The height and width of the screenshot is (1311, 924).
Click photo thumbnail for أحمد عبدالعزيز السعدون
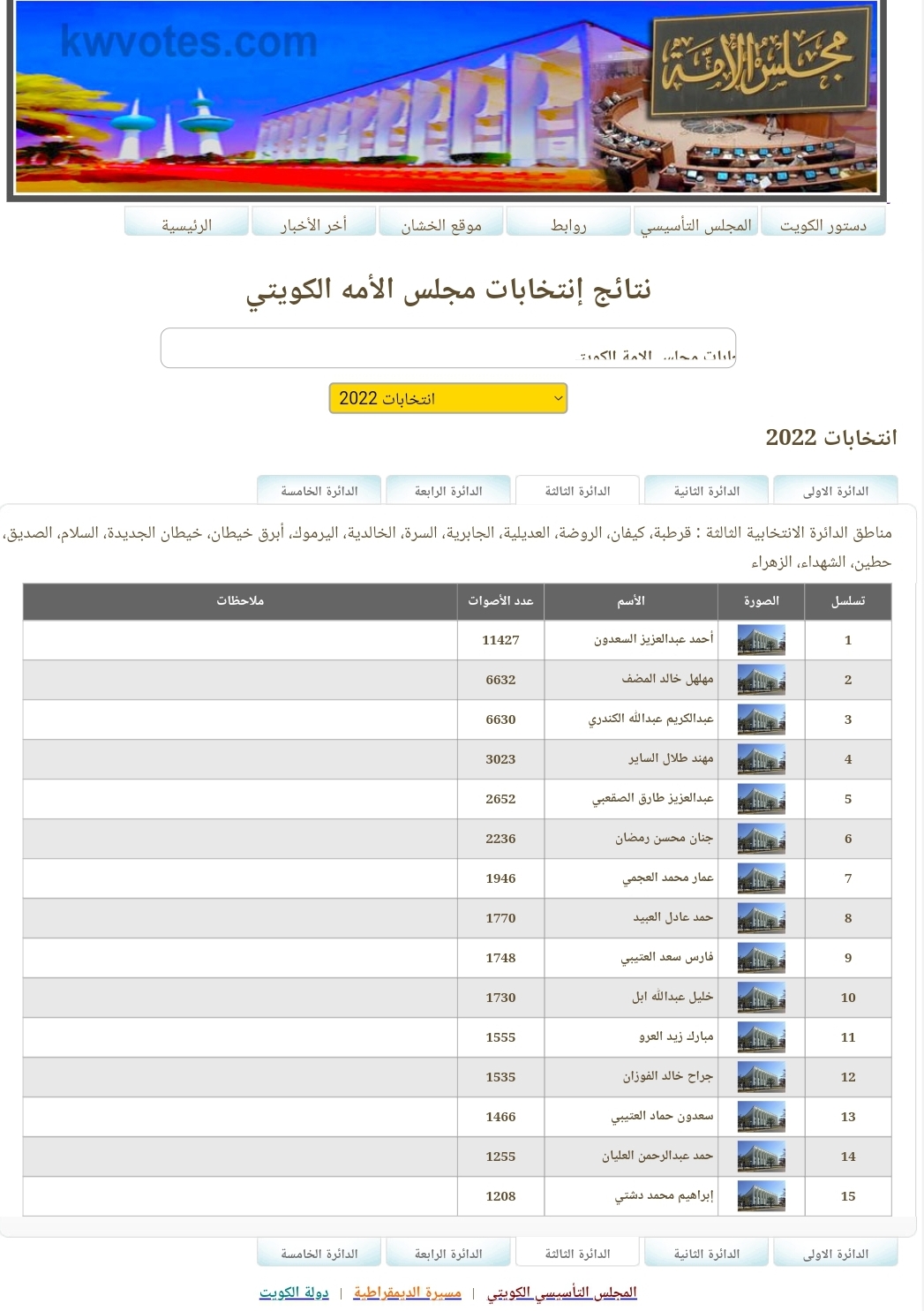tap(761, 640)
